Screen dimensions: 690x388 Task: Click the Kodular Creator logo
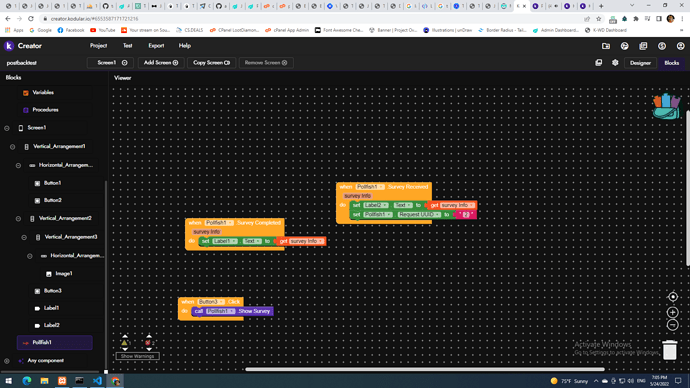point(23,46)
